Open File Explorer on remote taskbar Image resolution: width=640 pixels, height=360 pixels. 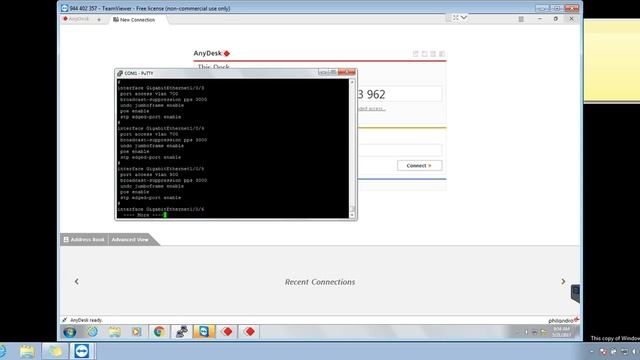coord(114,332)
